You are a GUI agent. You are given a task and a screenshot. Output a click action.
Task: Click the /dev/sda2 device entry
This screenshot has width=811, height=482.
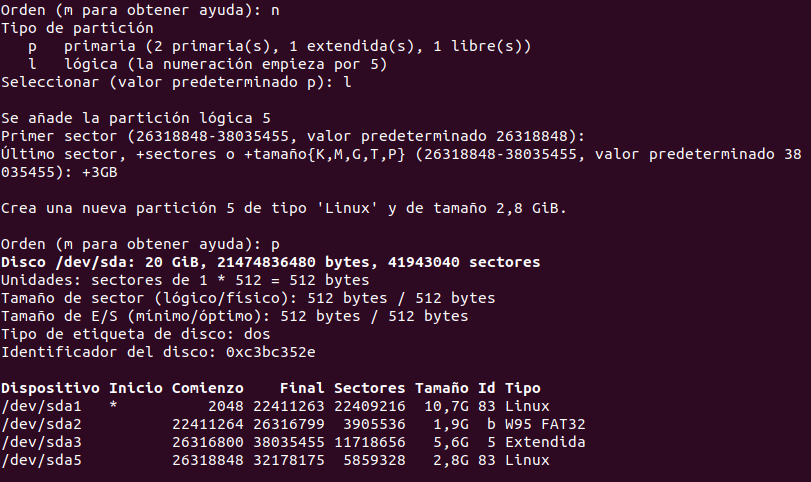point(41,424)
